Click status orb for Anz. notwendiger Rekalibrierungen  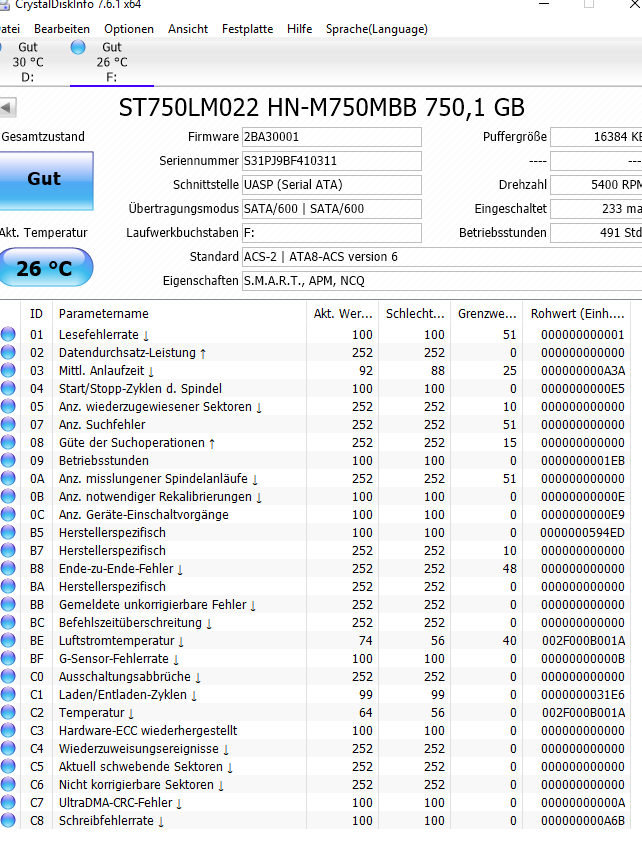[8, 496]
